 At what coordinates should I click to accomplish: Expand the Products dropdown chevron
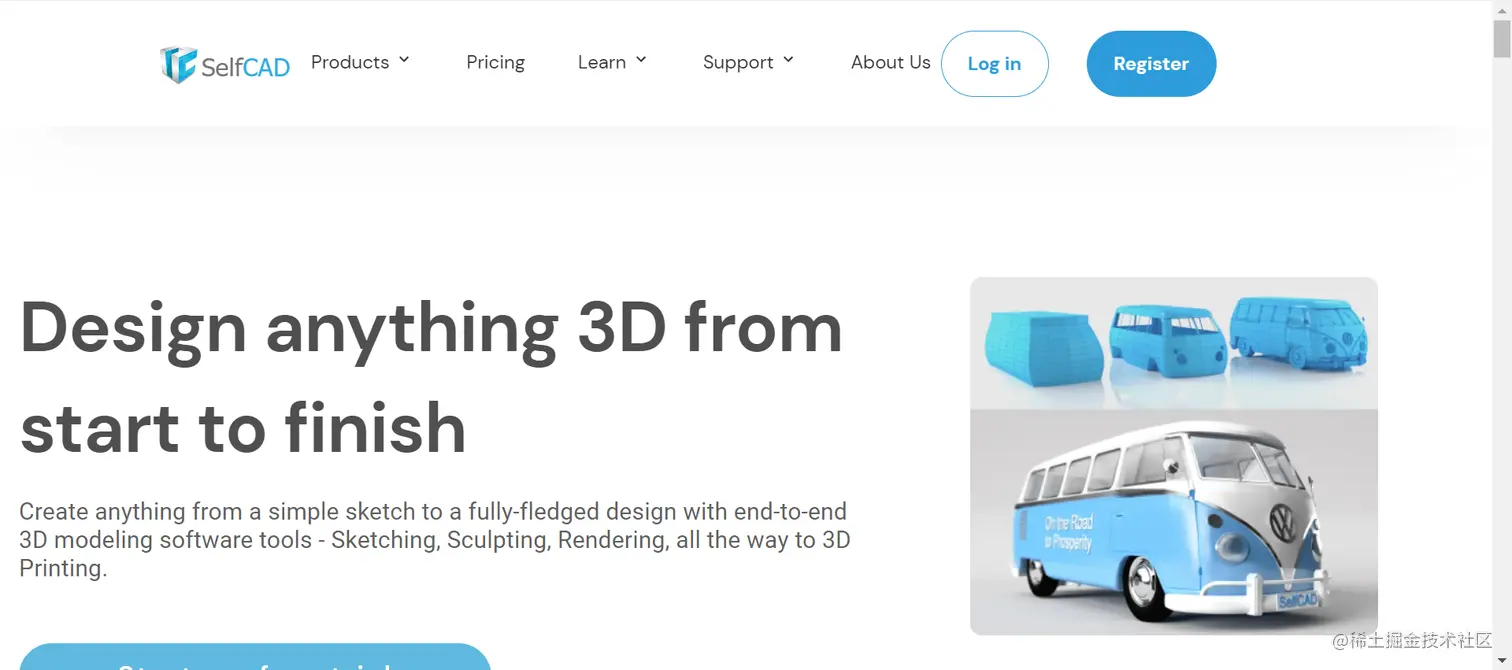pyautogui.click(x=404, y=60)
